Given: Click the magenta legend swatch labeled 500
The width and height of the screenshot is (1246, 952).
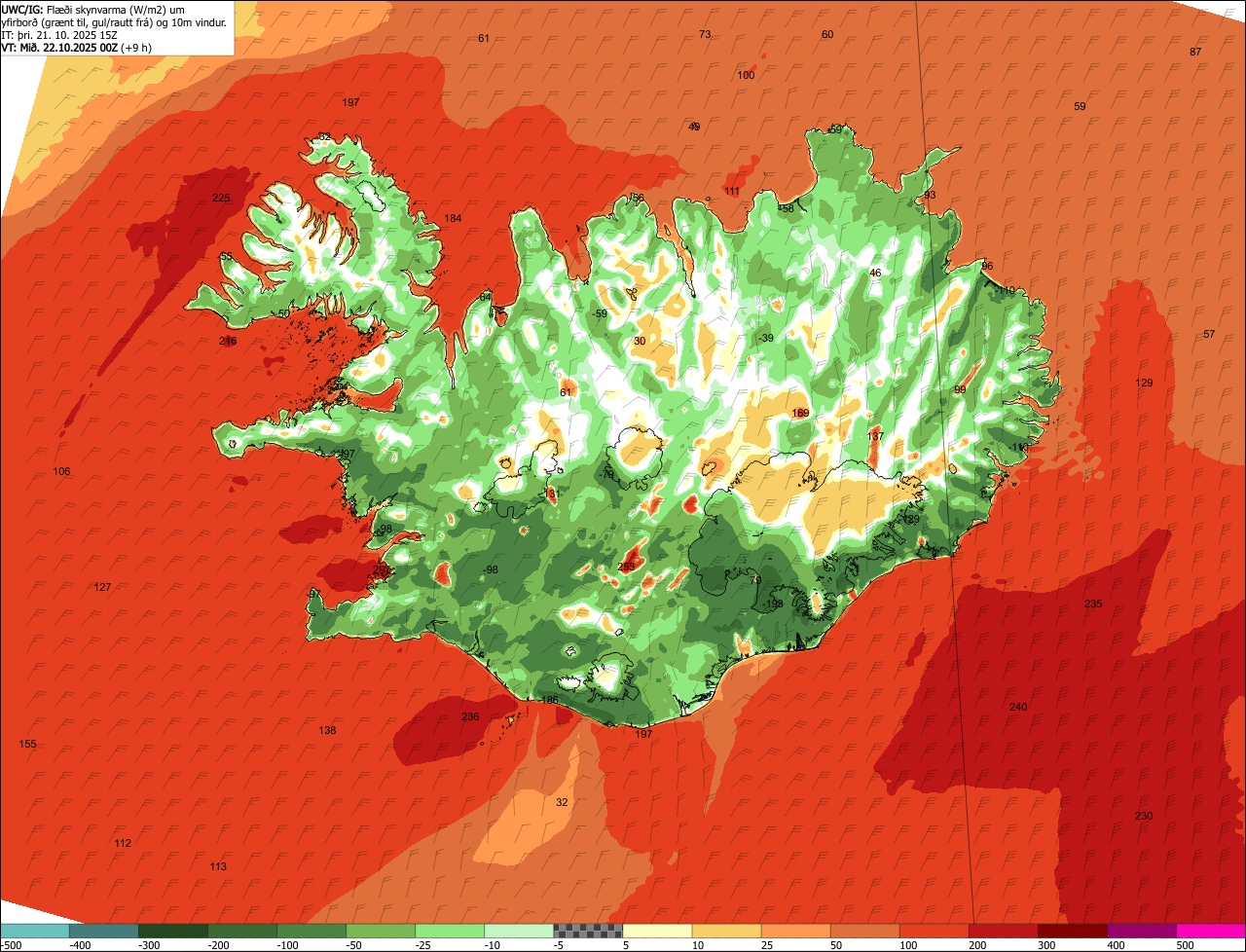Looking at the screenshot, I should point(1211,931).
